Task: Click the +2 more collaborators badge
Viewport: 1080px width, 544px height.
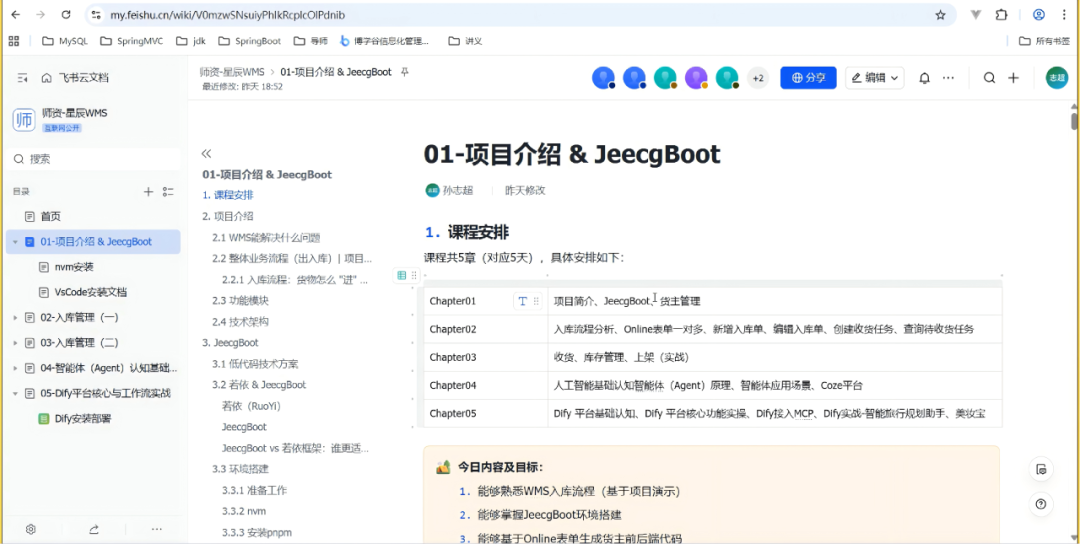Action: pos(758,78)
